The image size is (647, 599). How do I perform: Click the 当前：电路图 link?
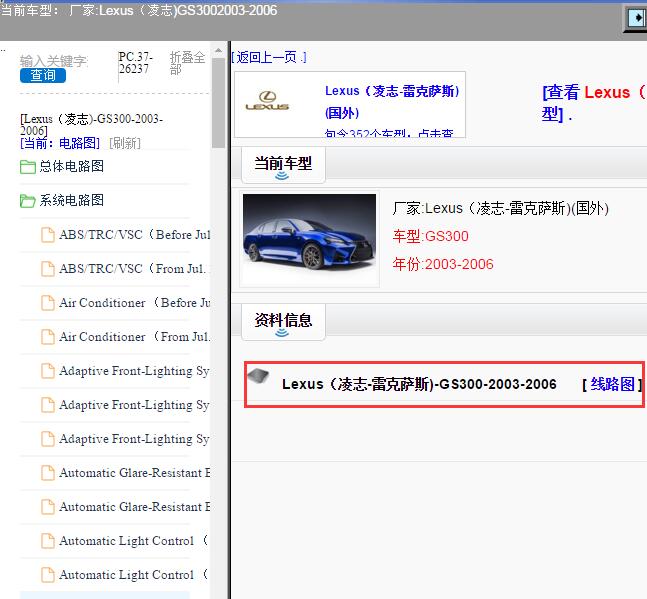coord(60,143)
